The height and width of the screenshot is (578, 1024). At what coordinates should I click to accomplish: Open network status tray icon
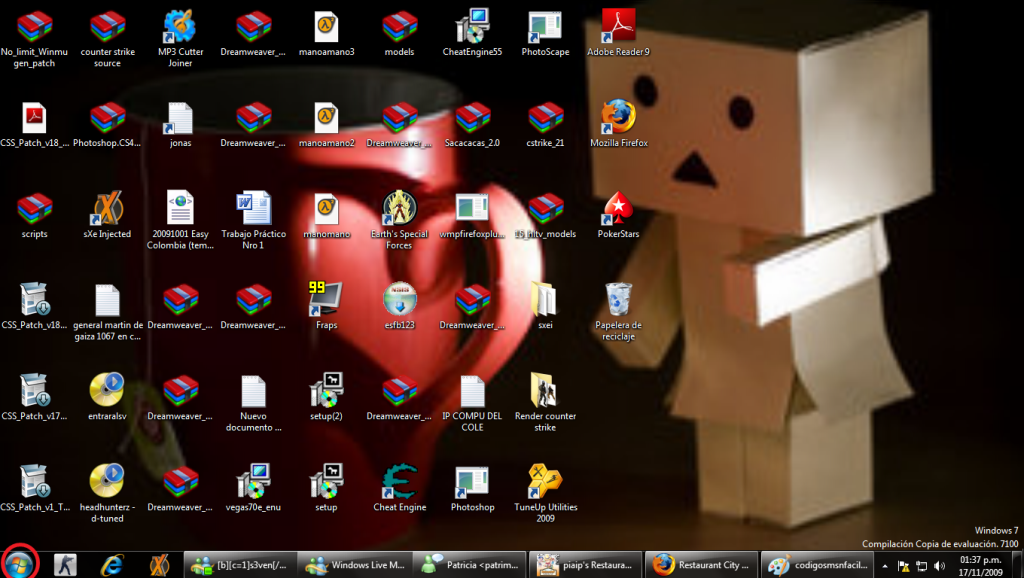point(921,566)
